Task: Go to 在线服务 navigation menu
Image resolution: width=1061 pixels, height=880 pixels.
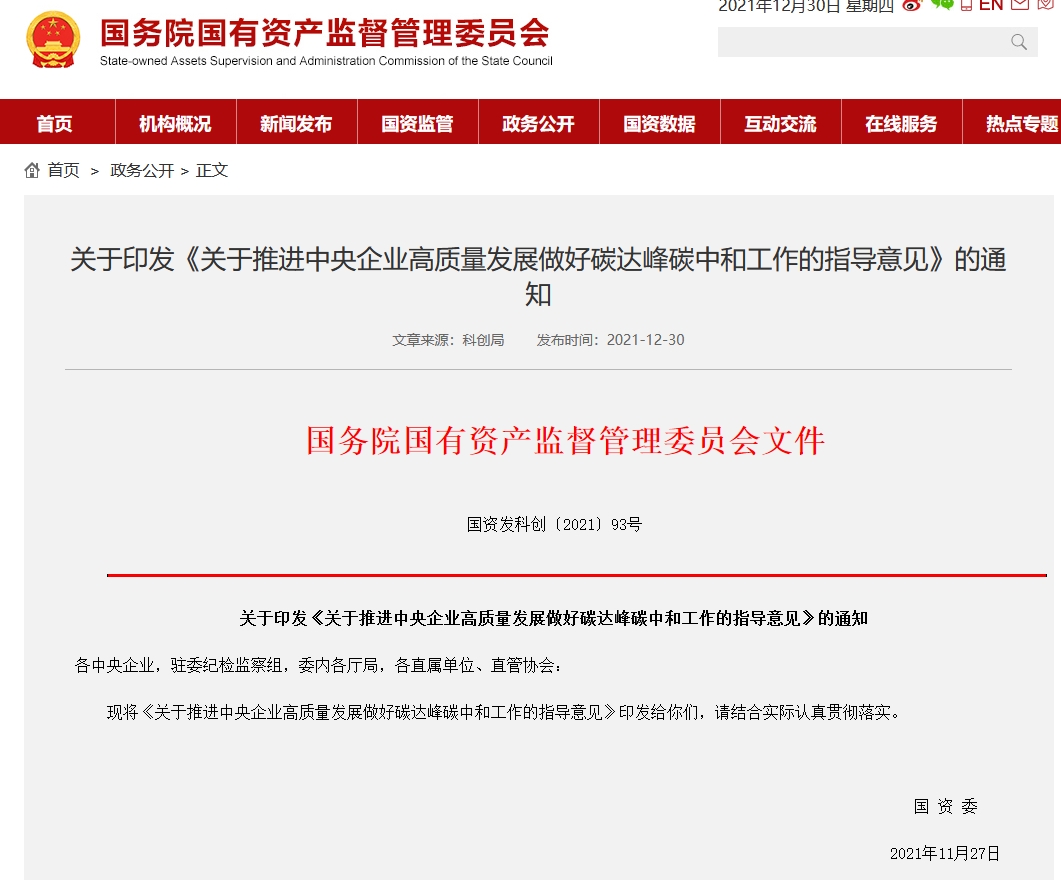Action: tap(901, 124)
